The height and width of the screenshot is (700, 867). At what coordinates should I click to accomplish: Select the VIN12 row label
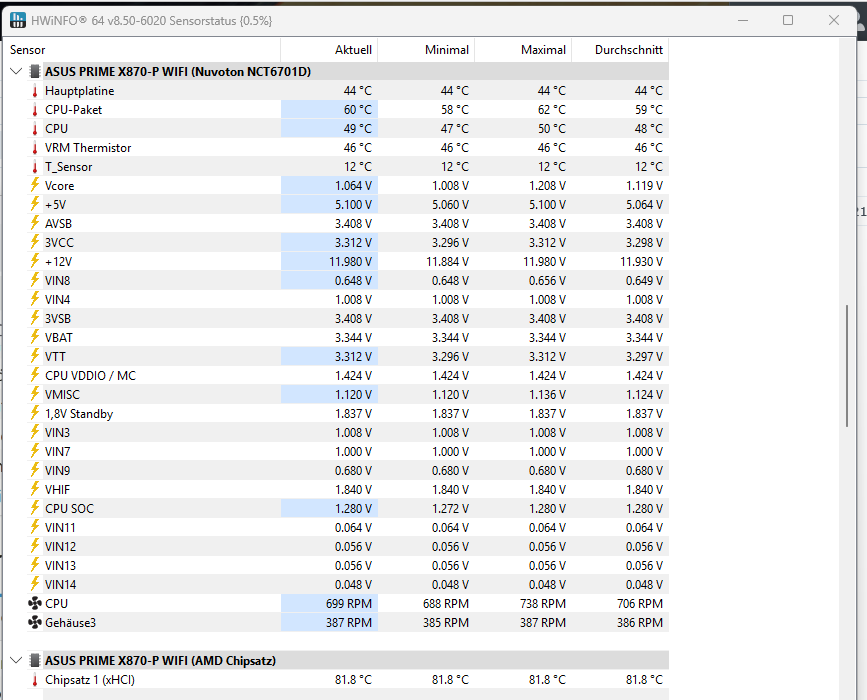pyautogui.click(x=60, y=546)
